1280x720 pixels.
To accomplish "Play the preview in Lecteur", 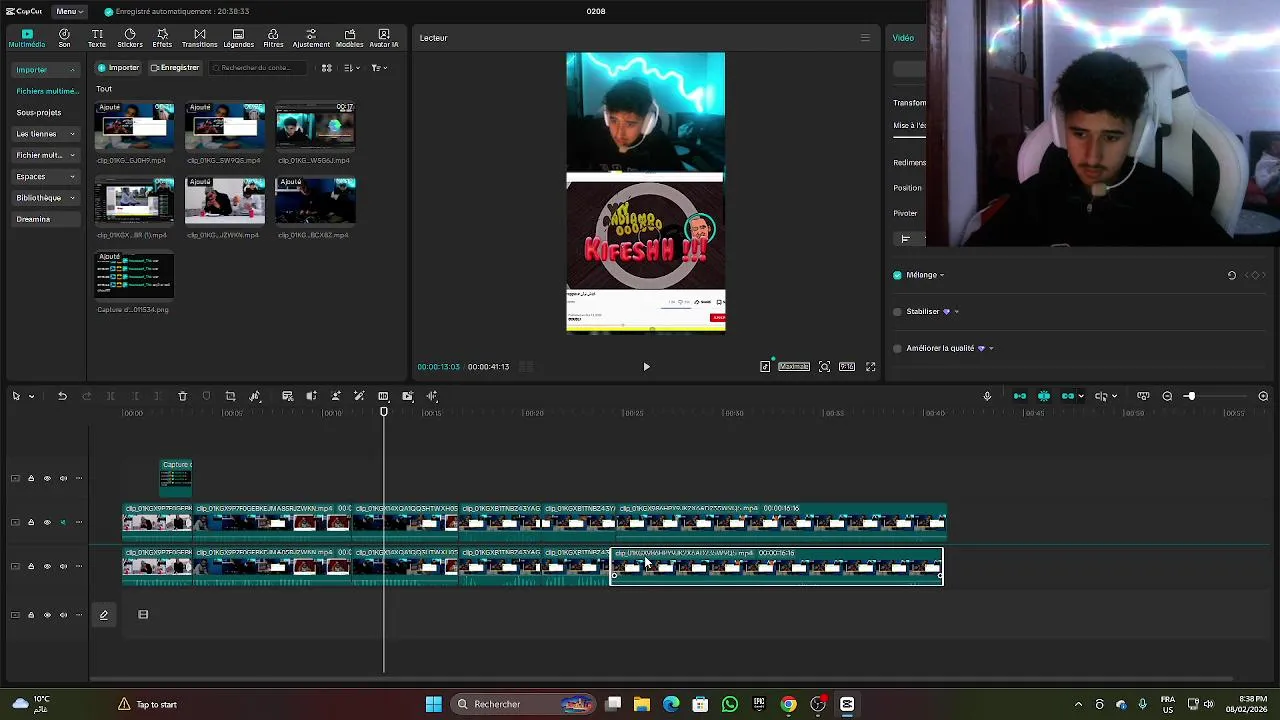I will [646, 367].
